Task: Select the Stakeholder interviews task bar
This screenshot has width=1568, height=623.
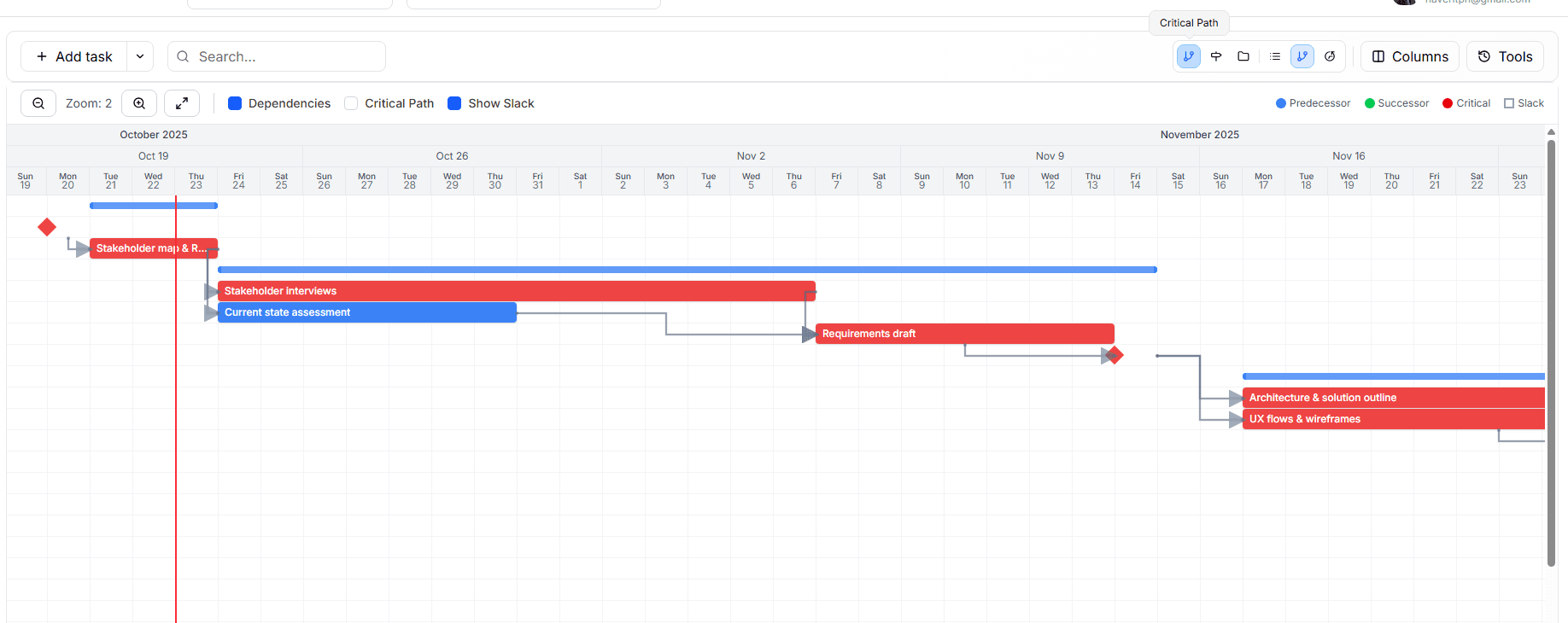Action: point(517,291)
